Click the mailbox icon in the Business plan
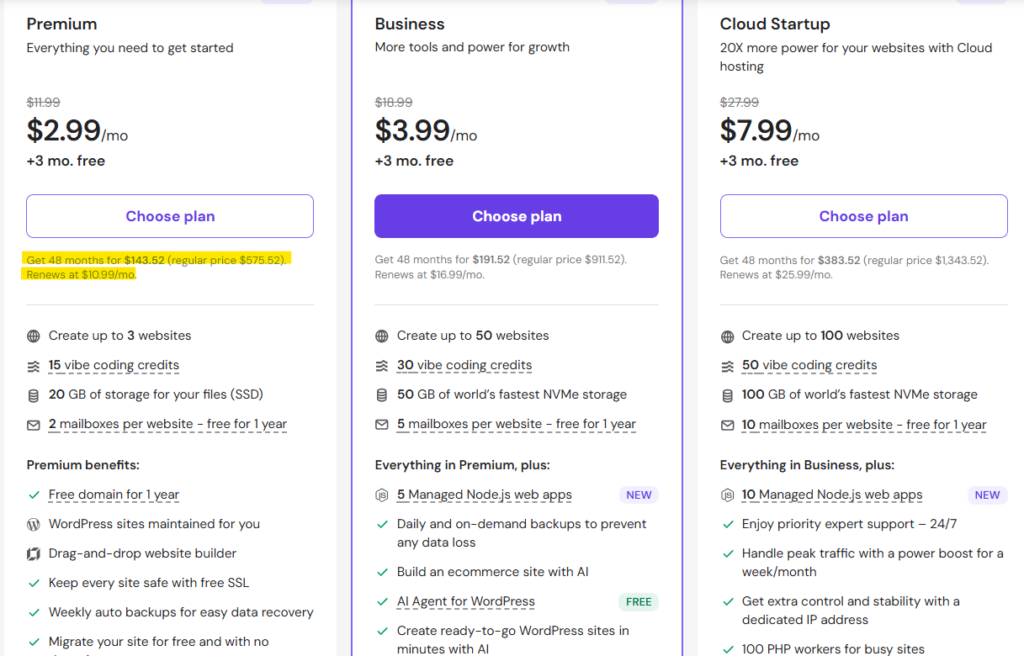 pos(380,423)
